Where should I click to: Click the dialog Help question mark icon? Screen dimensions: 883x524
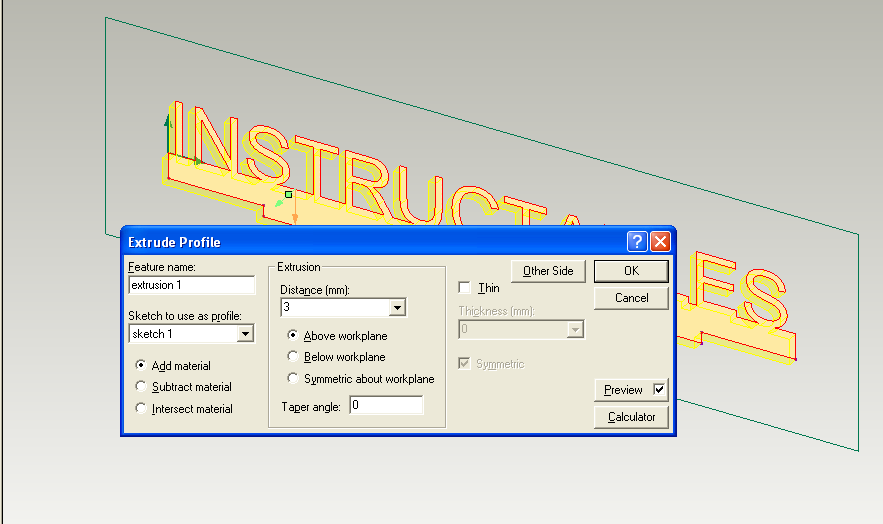tap(637, 241)
